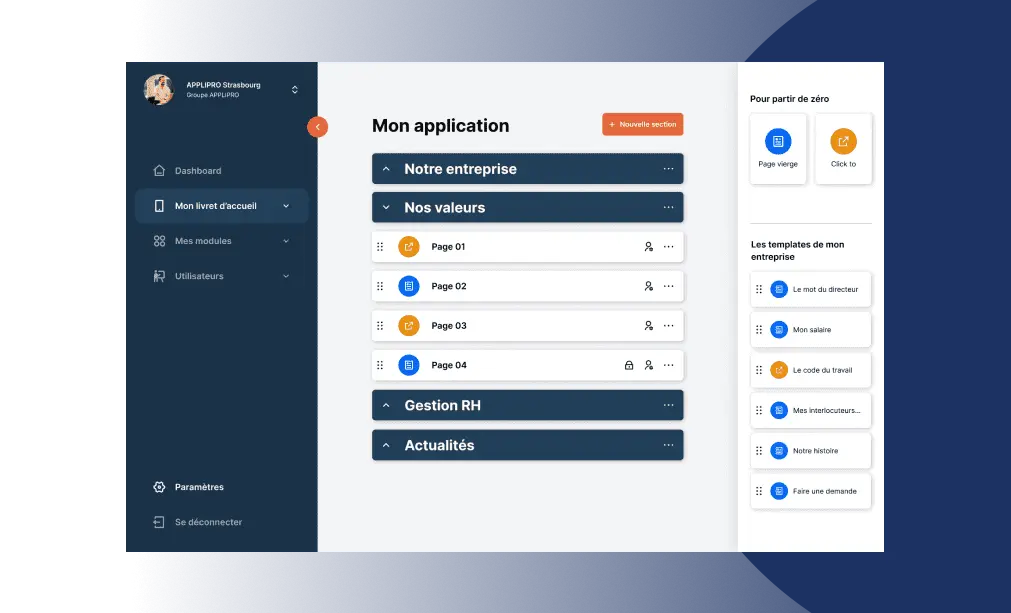Collapse sidebar with orange arrow button
Image resolution: width=1011 pixels, height=613 pixels.
pyautogui.click(x=317, y=127)
